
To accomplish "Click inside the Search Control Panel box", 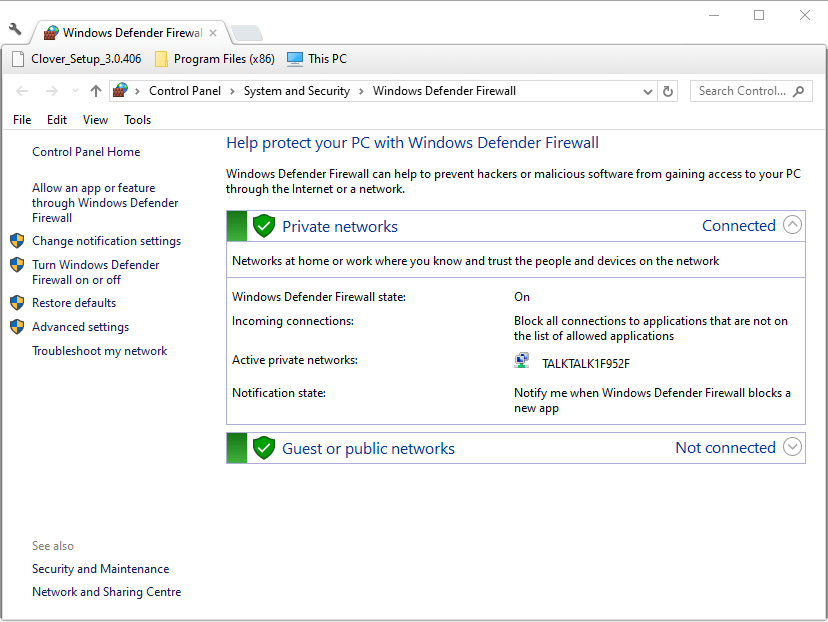I will (745, 90).
